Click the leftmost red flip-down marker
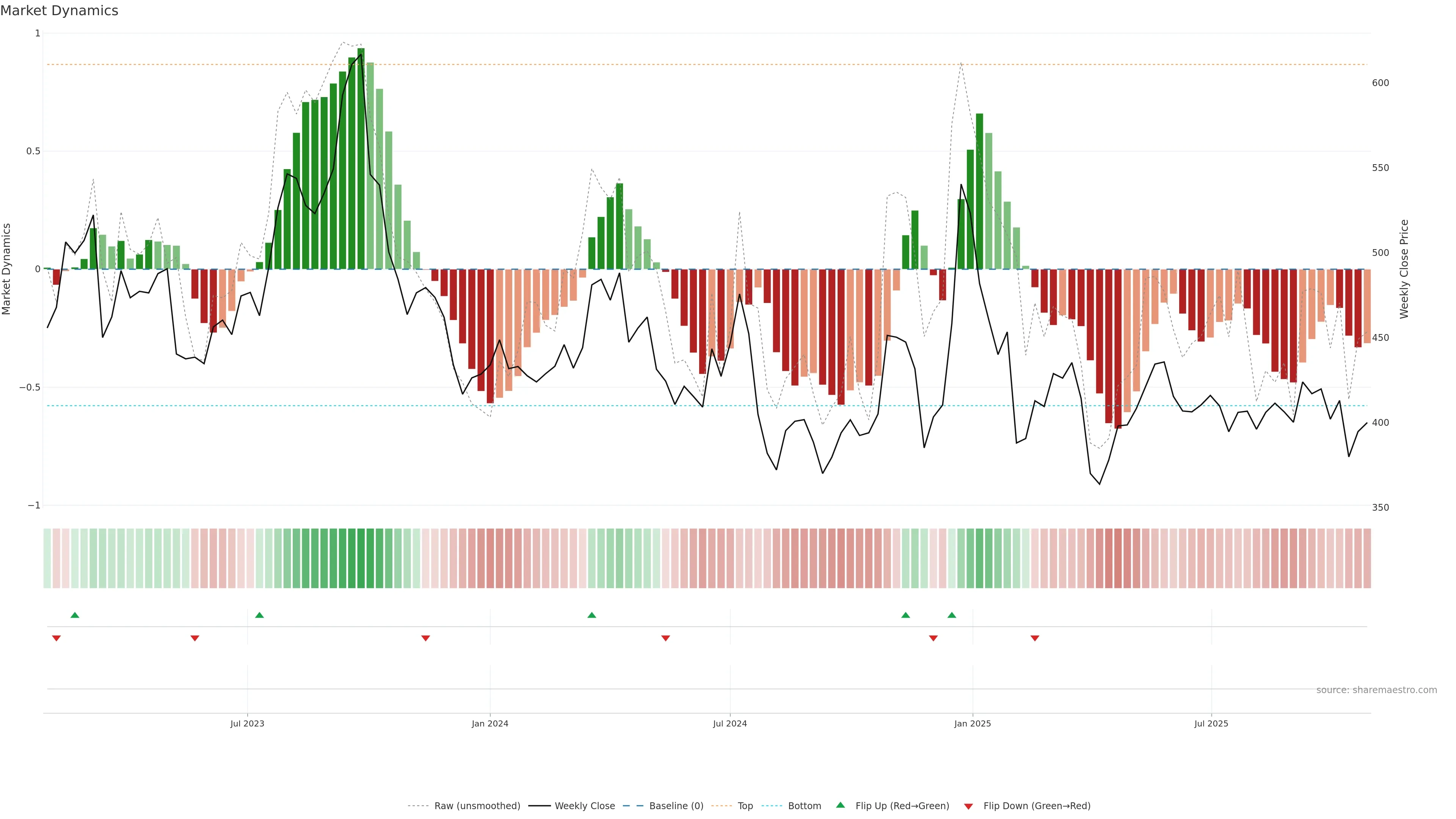This screenshot has width=1456, height=819. 56,638
